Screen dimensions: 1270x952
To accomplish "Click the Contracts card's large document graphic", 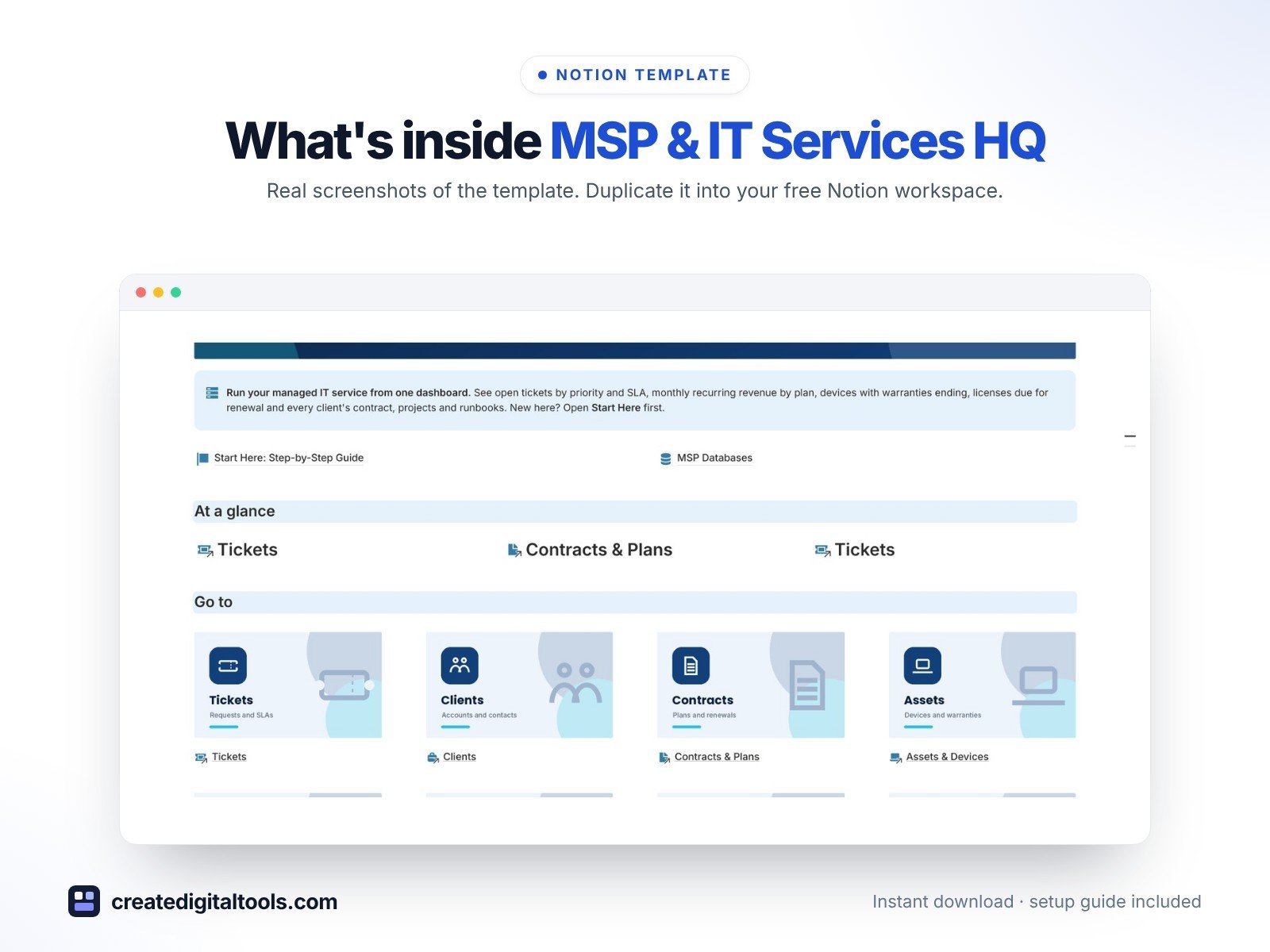I will pos(807,685).
